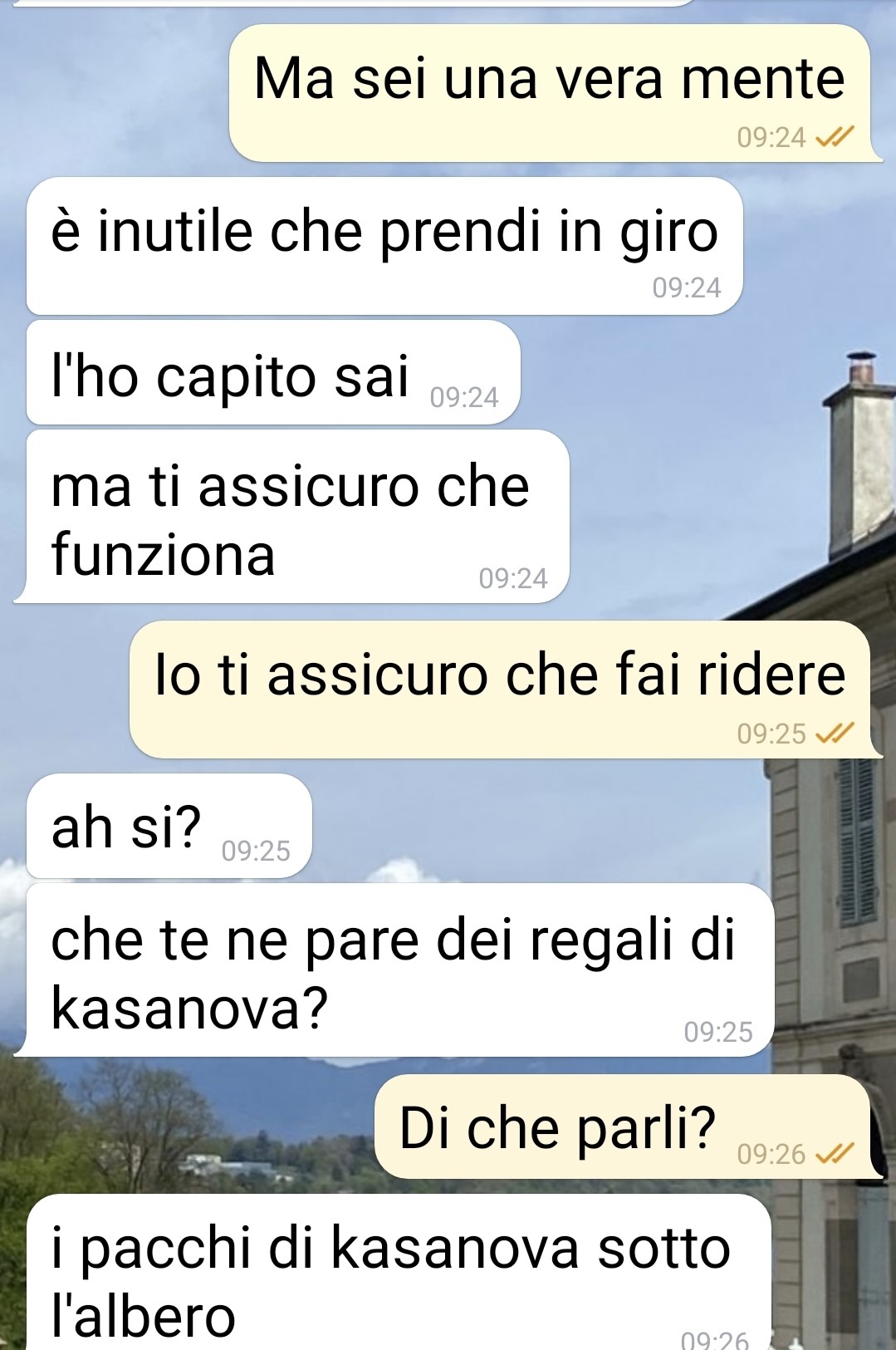Select the 'è inutile che prendi in giro' bubble
Viewport: 896px width, 1350px height.
[x=384, y=246]
